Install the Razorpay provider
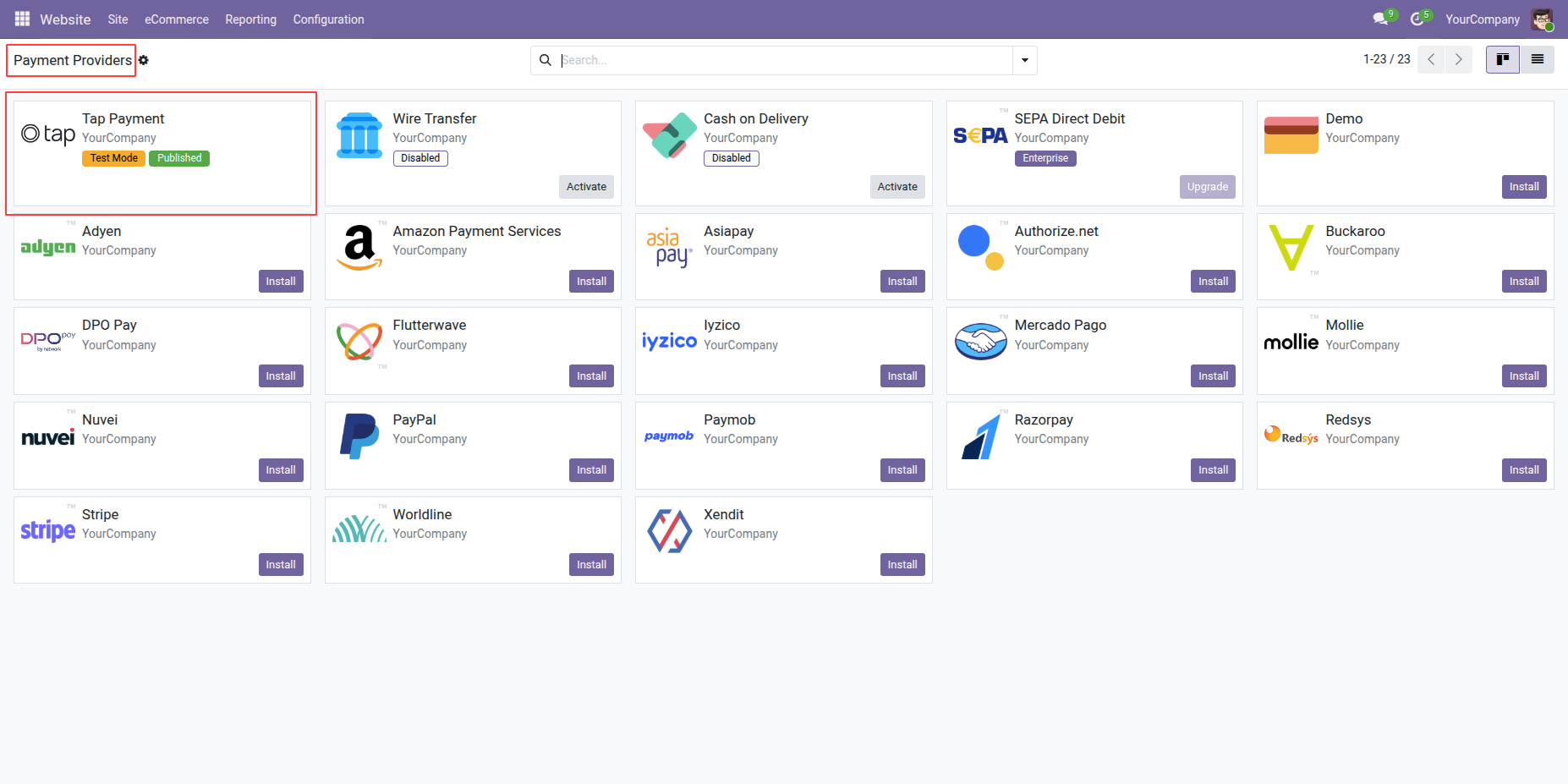The width and height of the screenshot is (1568, 784). tap(1214, 470)
